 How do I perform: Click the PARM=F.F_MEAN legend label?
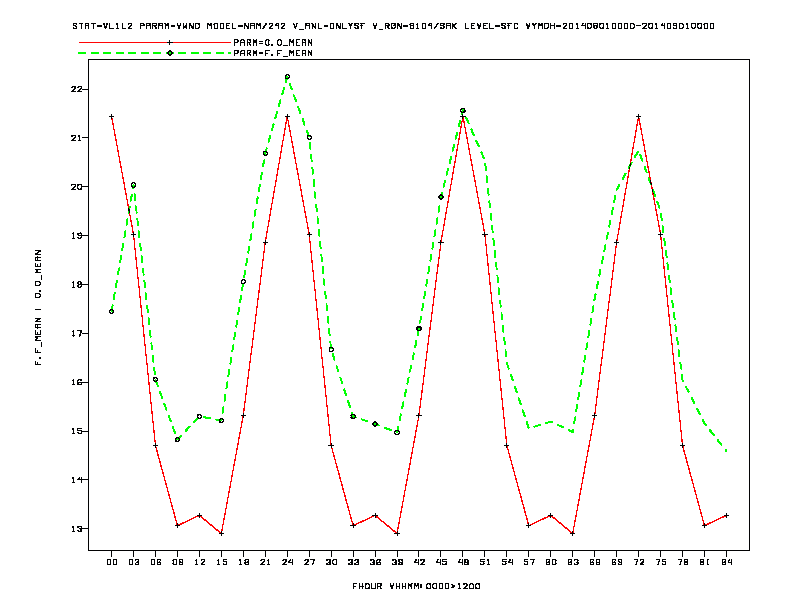coord(273,53)
